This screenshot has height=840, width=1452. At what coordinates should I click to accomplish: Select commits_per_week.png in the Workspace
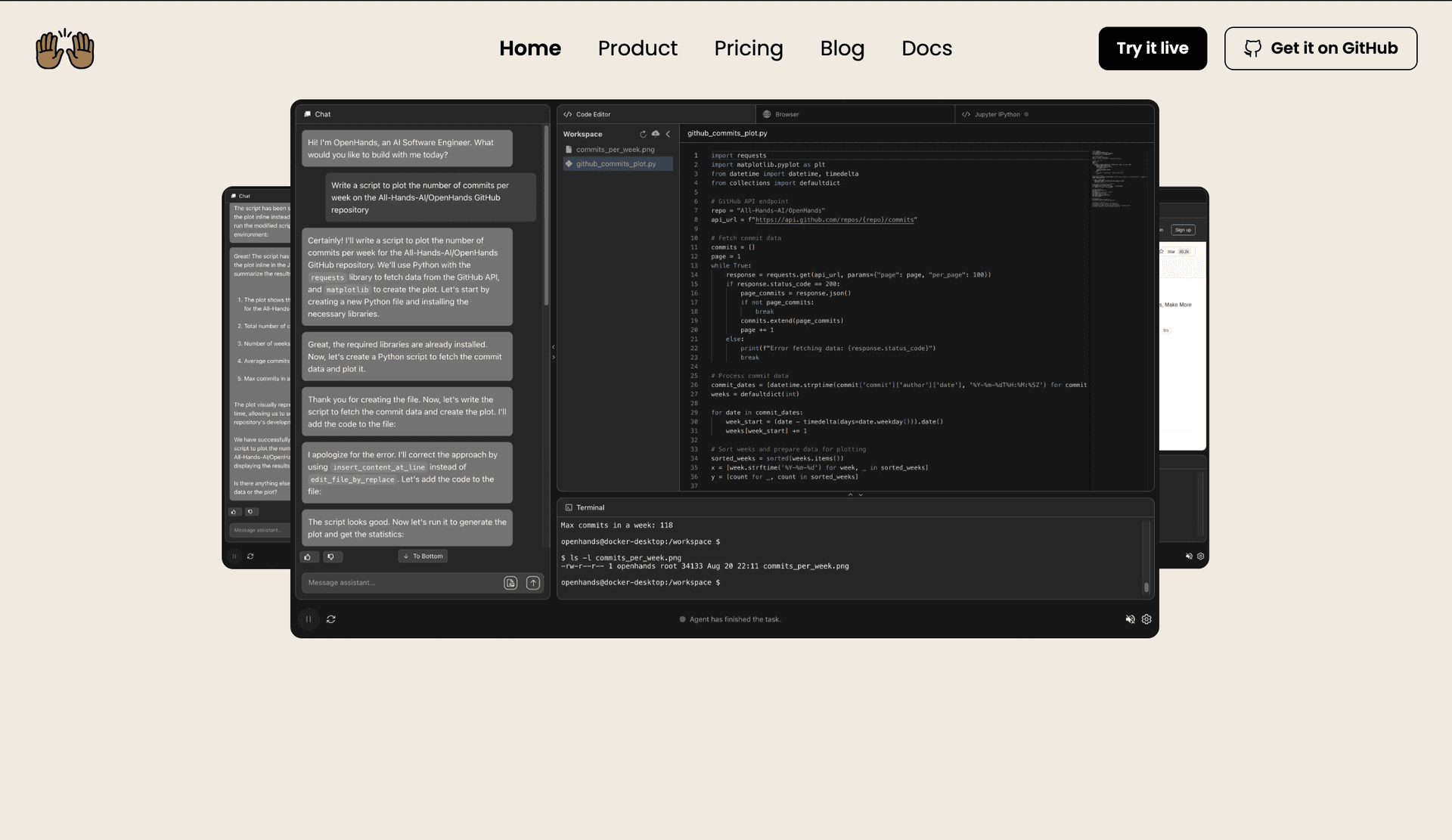(617, 150)
